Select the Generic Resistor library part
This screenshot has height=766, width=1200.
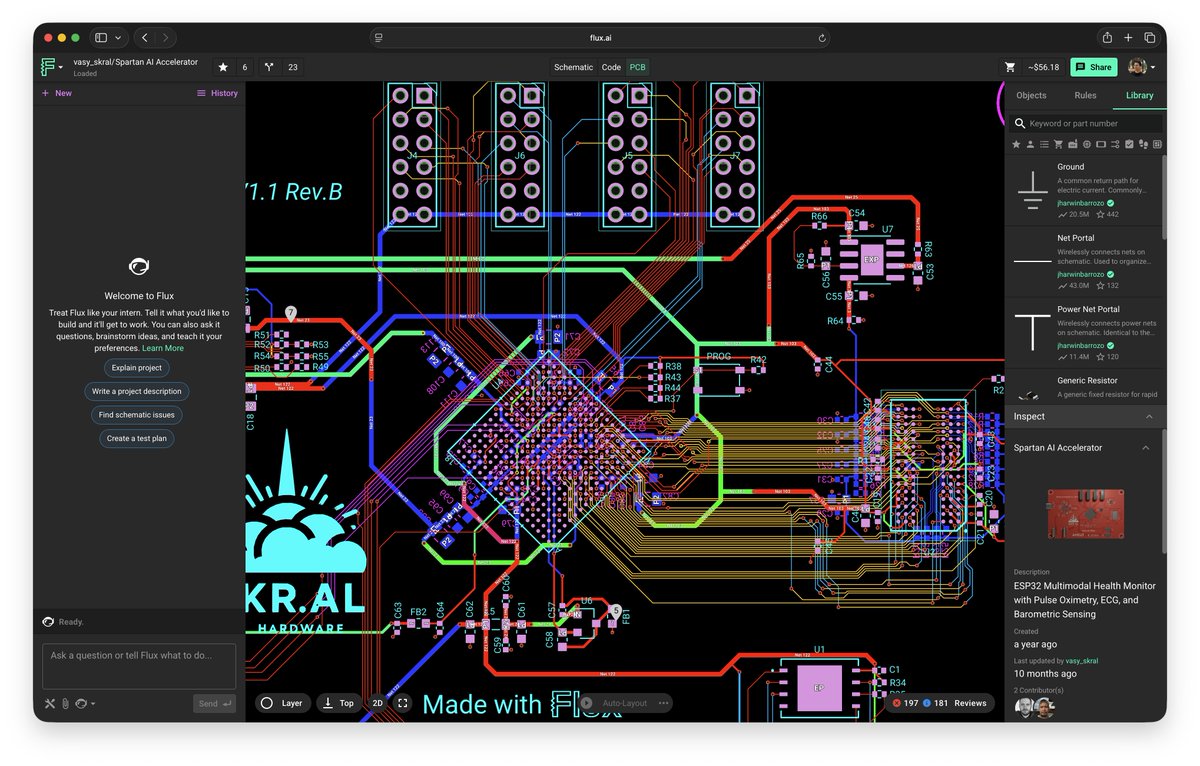tap(1084, 386)
